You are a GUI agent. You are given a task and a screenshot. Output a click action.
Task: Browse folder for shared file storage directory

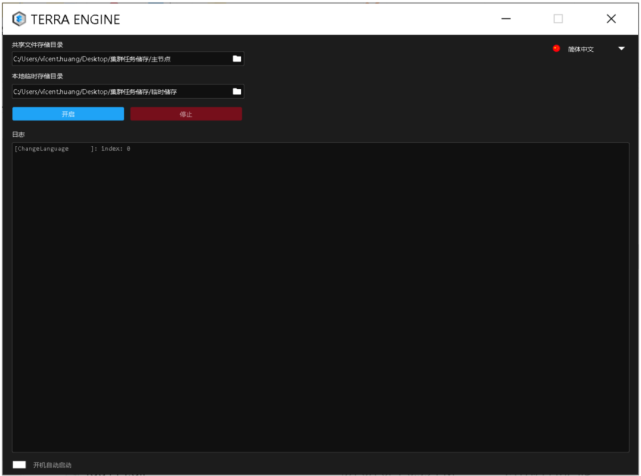tap(237, 59)
